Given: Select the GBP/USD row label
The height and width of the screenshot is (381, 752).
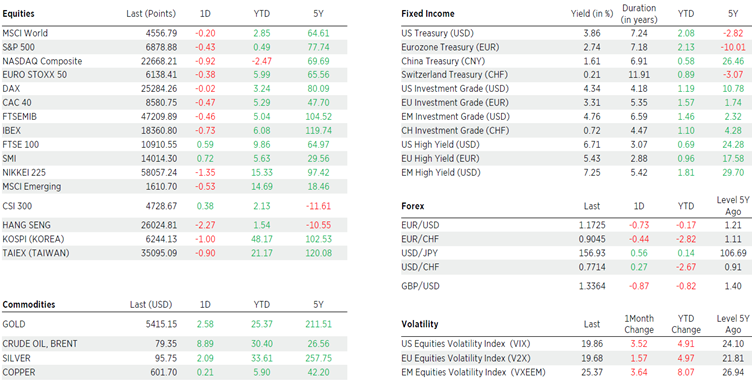Looking at the screenshot, I should tap(421, 286).
